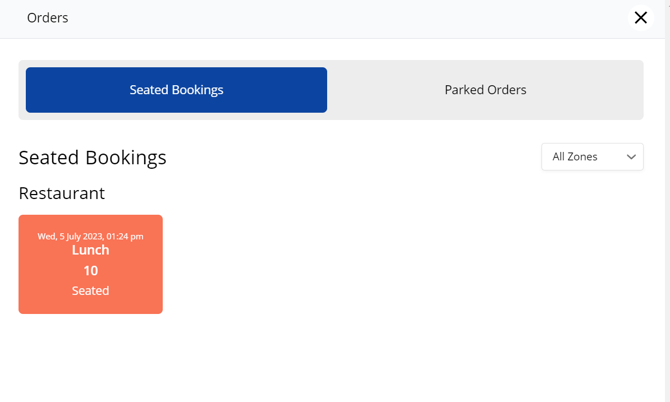Dismiss the Orders panel

(x=641, y=18)
